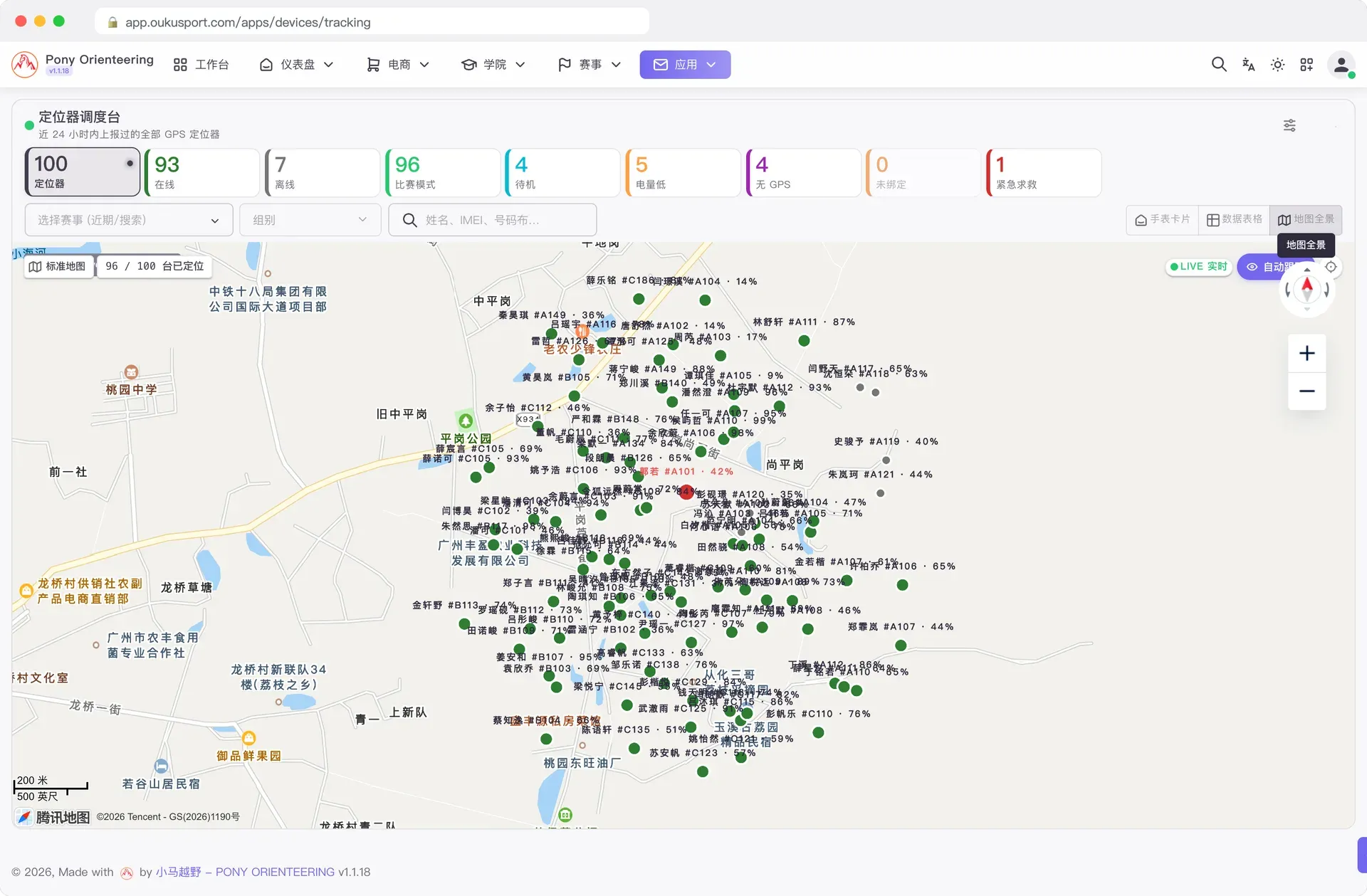Switch to 标准地图 map style
Viewport: 1367px width, 896px height.
[58, 266]
